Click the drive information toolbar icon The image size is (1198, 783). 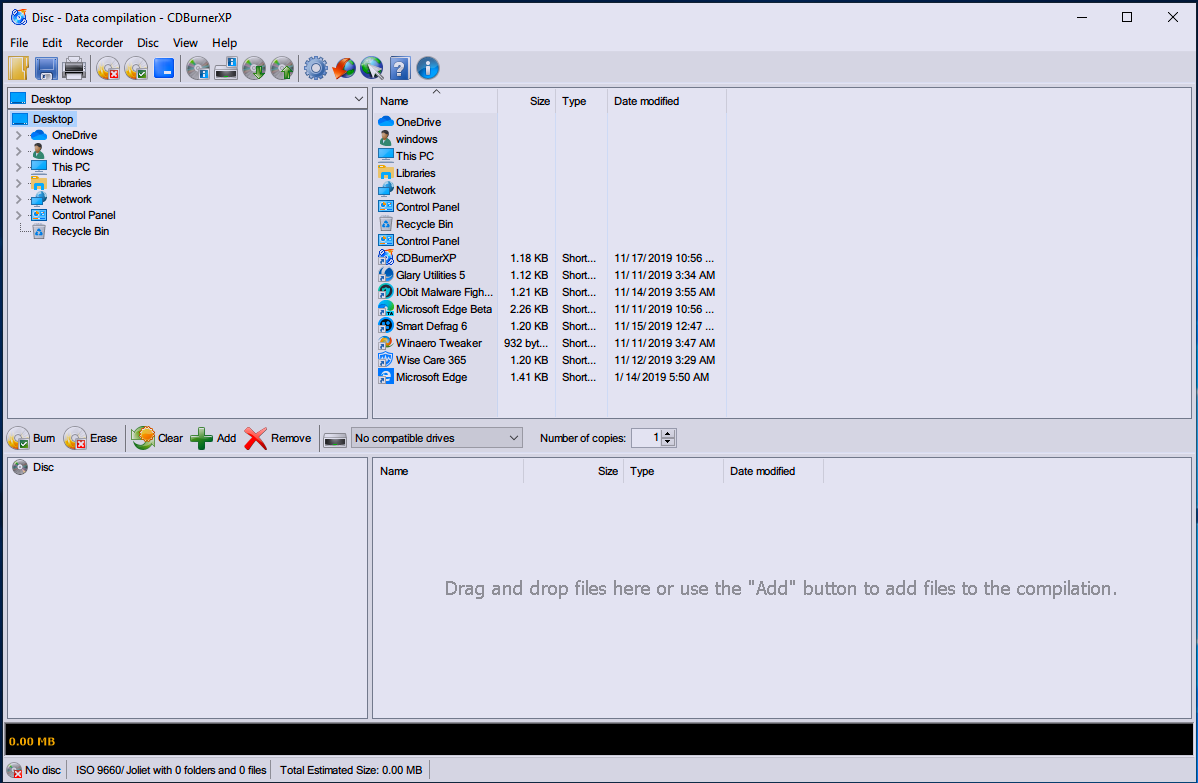[226, 69]
